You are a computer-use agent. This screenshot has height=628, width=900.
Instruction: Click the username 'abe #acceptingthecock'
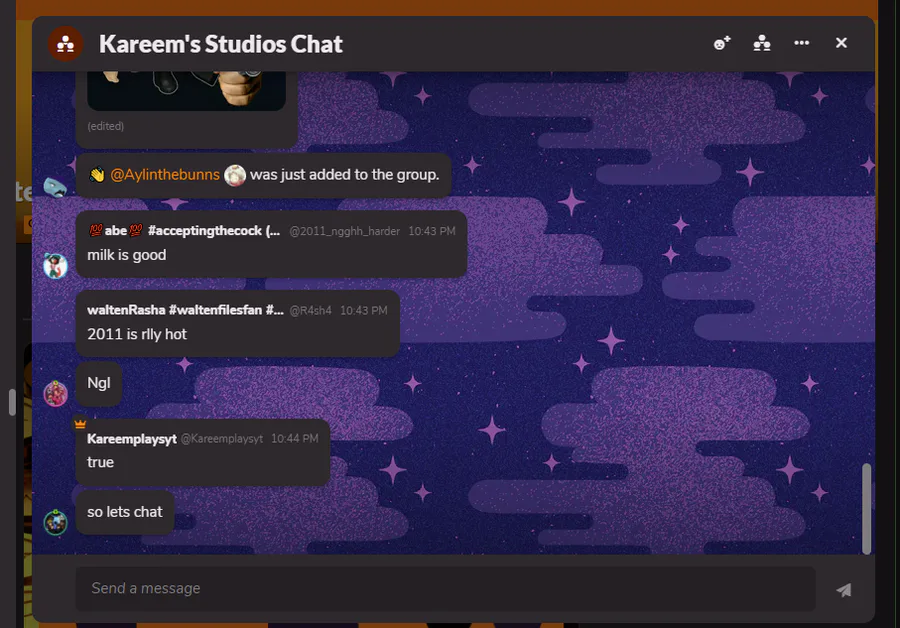click(184, 231)
